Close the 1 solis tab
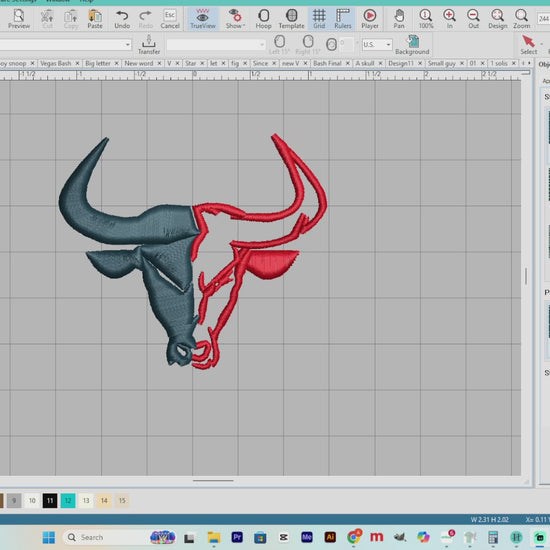Viewport: 550px width, 550px height. coord(514,63)
